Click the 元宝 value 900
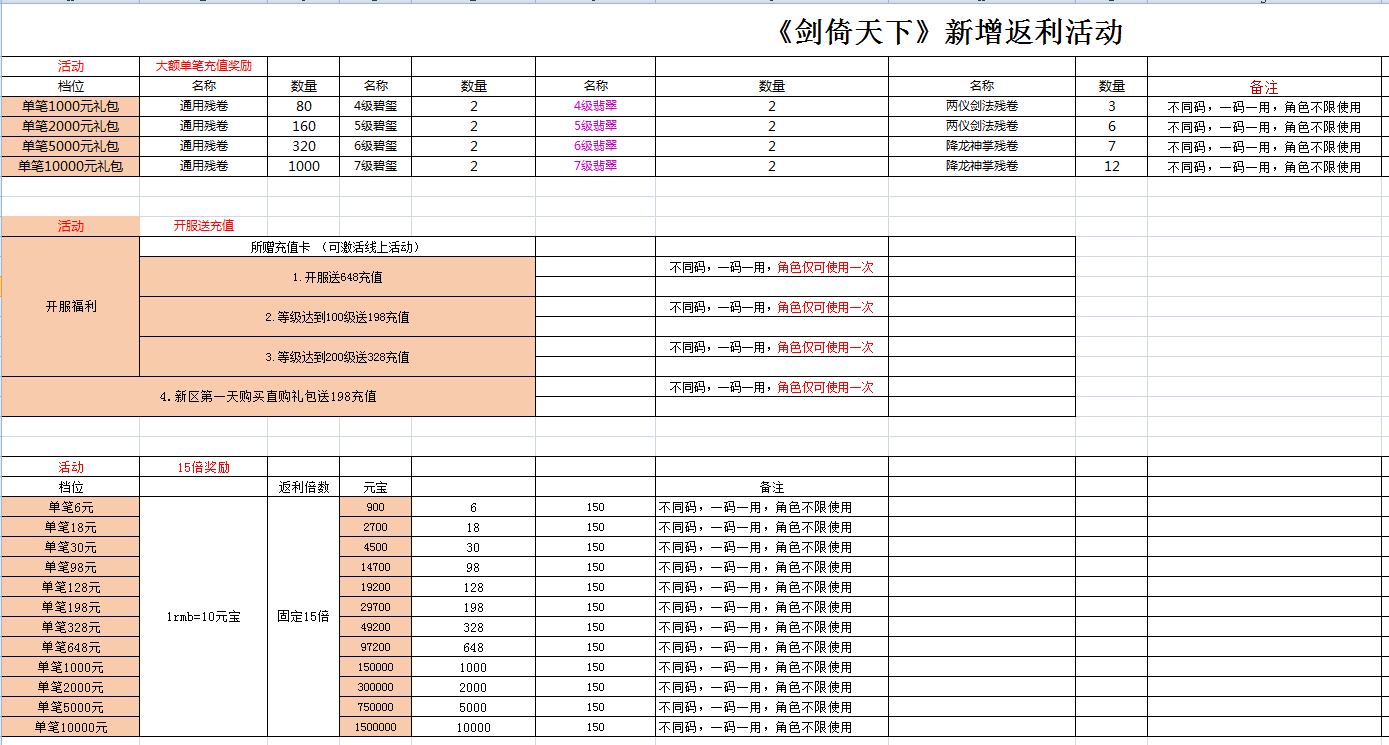 pyautogui.click(x=375, y=507)
